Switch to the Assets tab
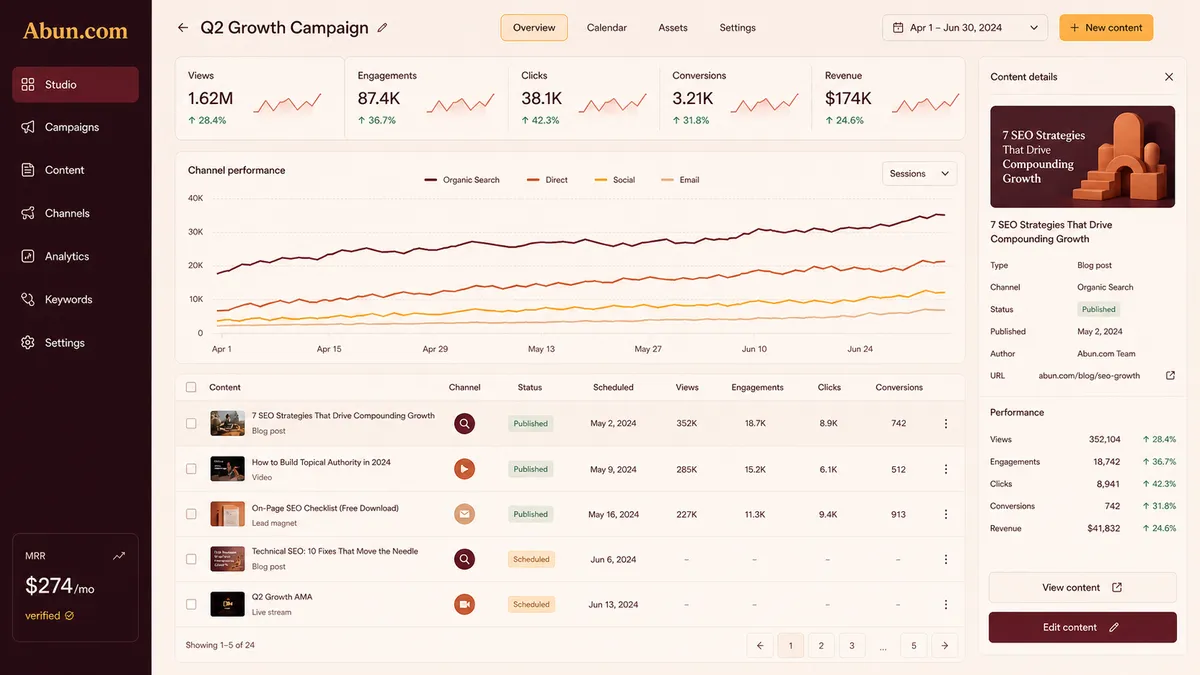 [x=673, y=28]
